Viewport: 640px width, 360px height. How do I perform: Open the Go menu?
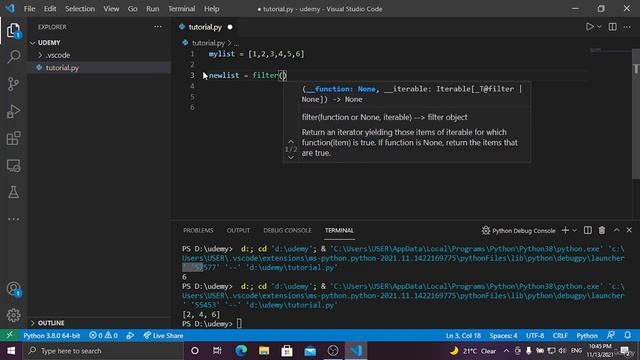pyautogui.click(x=133, y=9)
